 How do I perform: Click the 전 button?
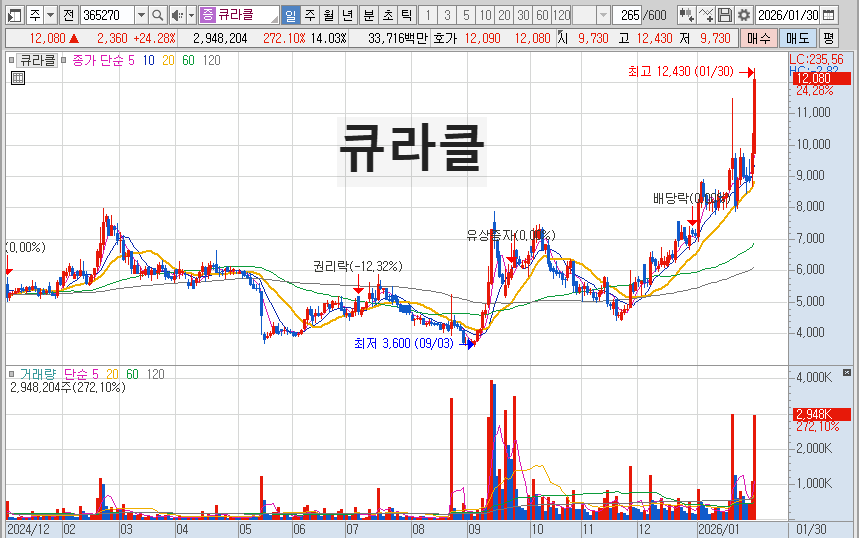click(68, 15)
